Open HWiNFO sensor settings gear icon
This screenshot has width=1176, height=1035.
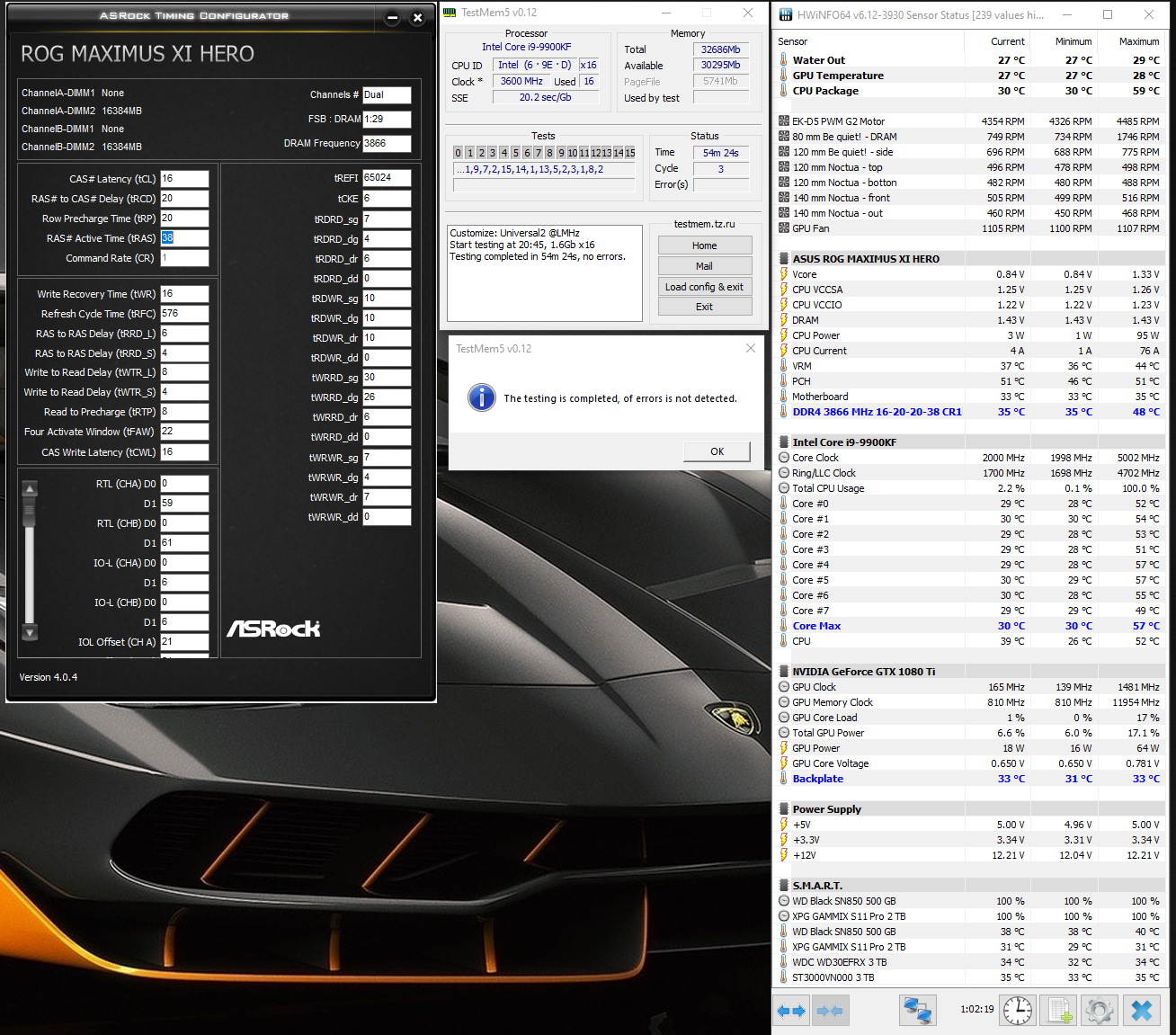tap(1099, 1011)
